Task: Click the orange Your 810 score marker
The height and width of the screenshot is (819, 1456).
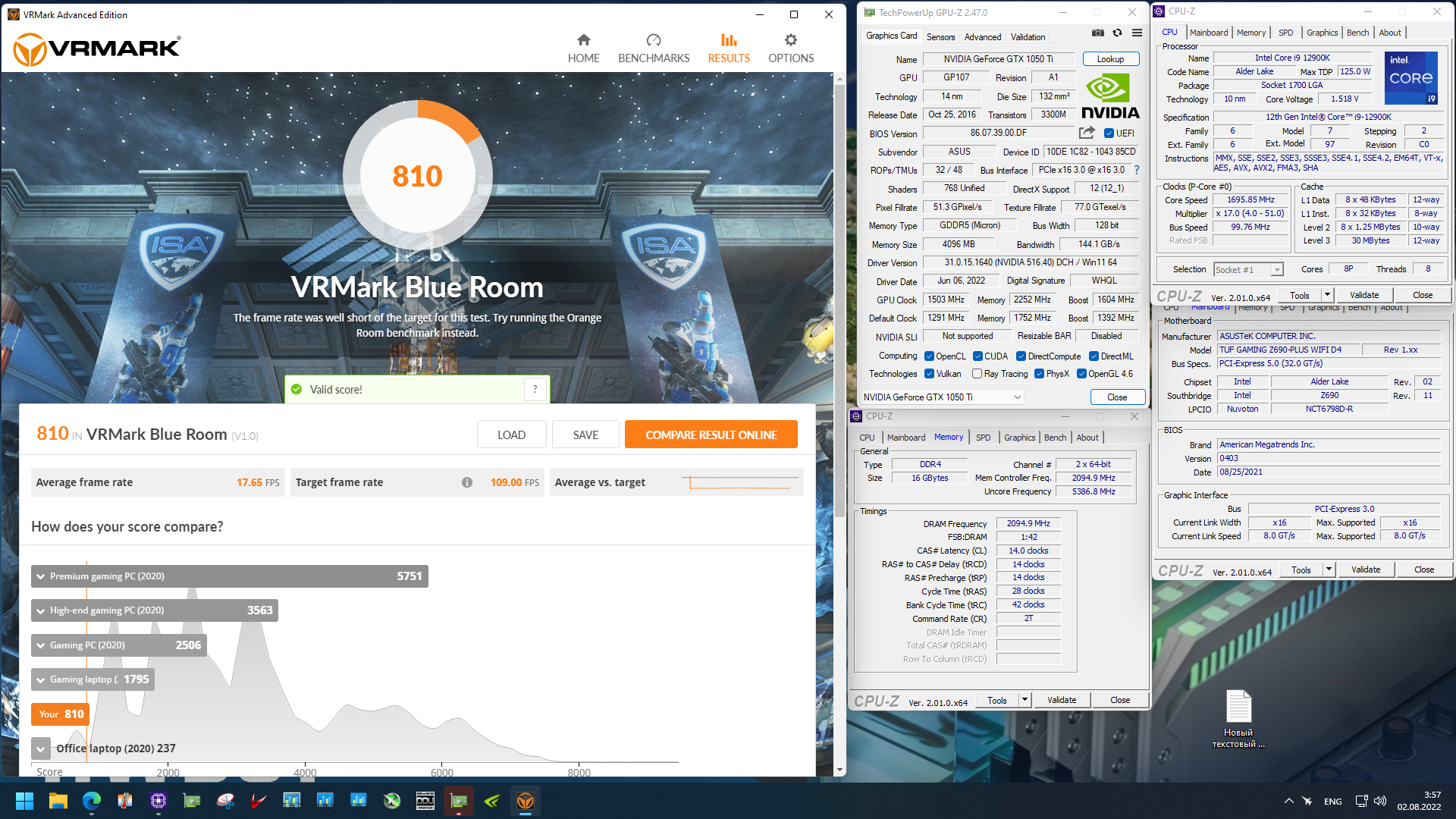Action: (x=61, y=714)
